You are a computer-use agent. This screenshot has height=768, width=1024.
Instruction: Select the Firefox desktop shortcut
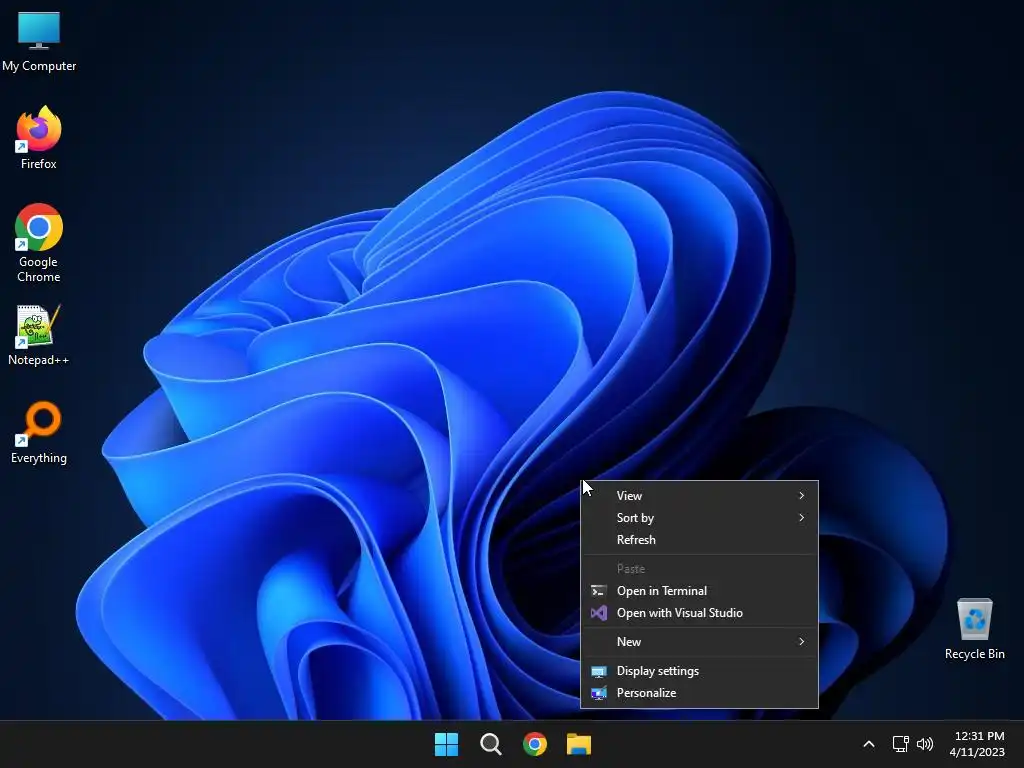pos(39,138)
